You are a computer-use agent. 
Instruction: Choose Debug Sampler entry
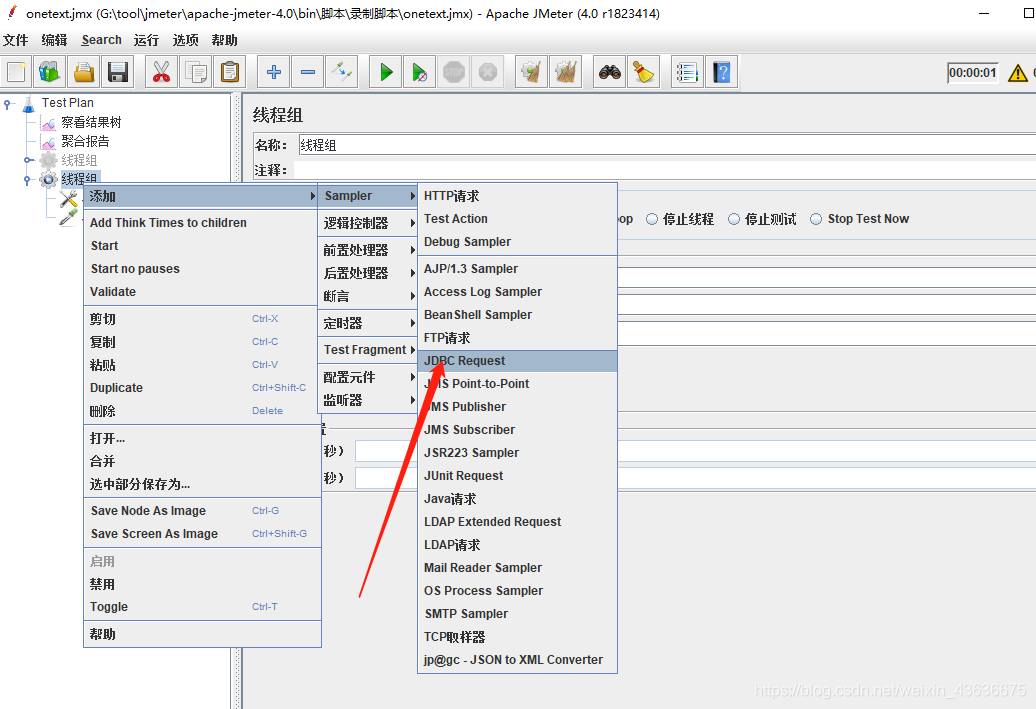[517, 242]
